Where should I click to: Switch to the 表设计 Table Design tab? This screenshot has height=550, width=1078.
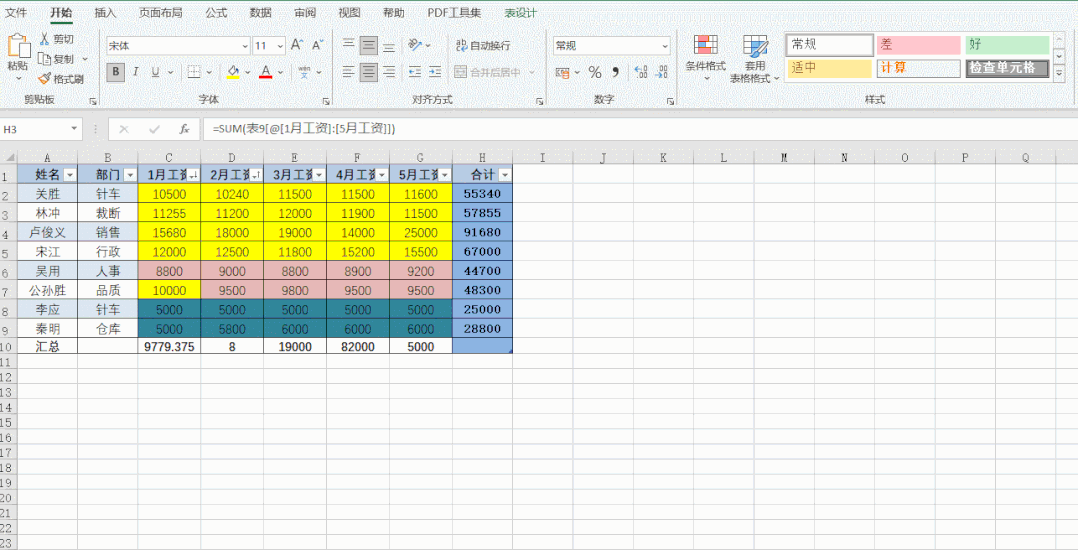click(x=520, y=13)
